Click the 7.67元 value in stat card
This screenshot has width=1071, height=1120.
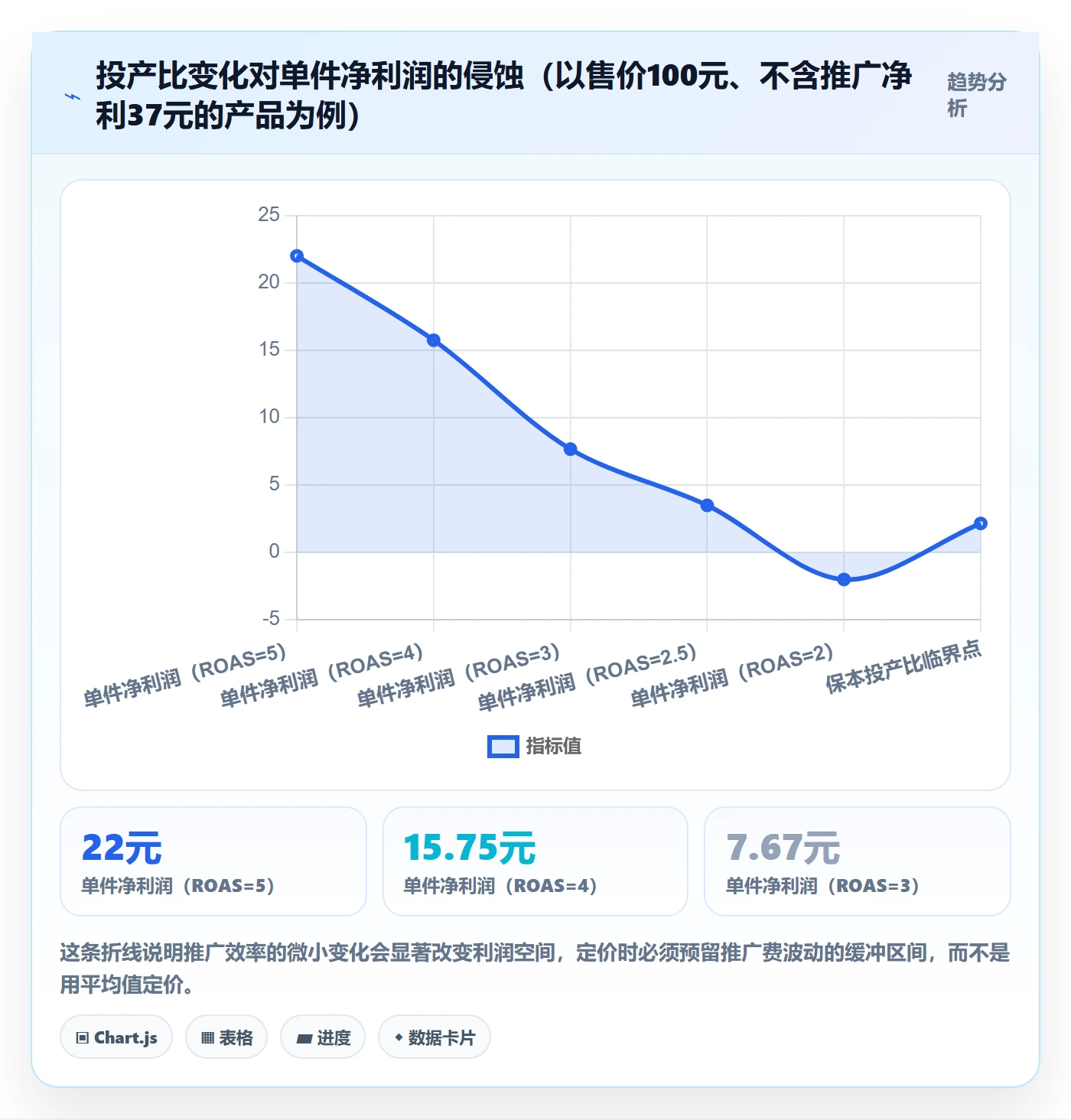[x=783, y=848]
